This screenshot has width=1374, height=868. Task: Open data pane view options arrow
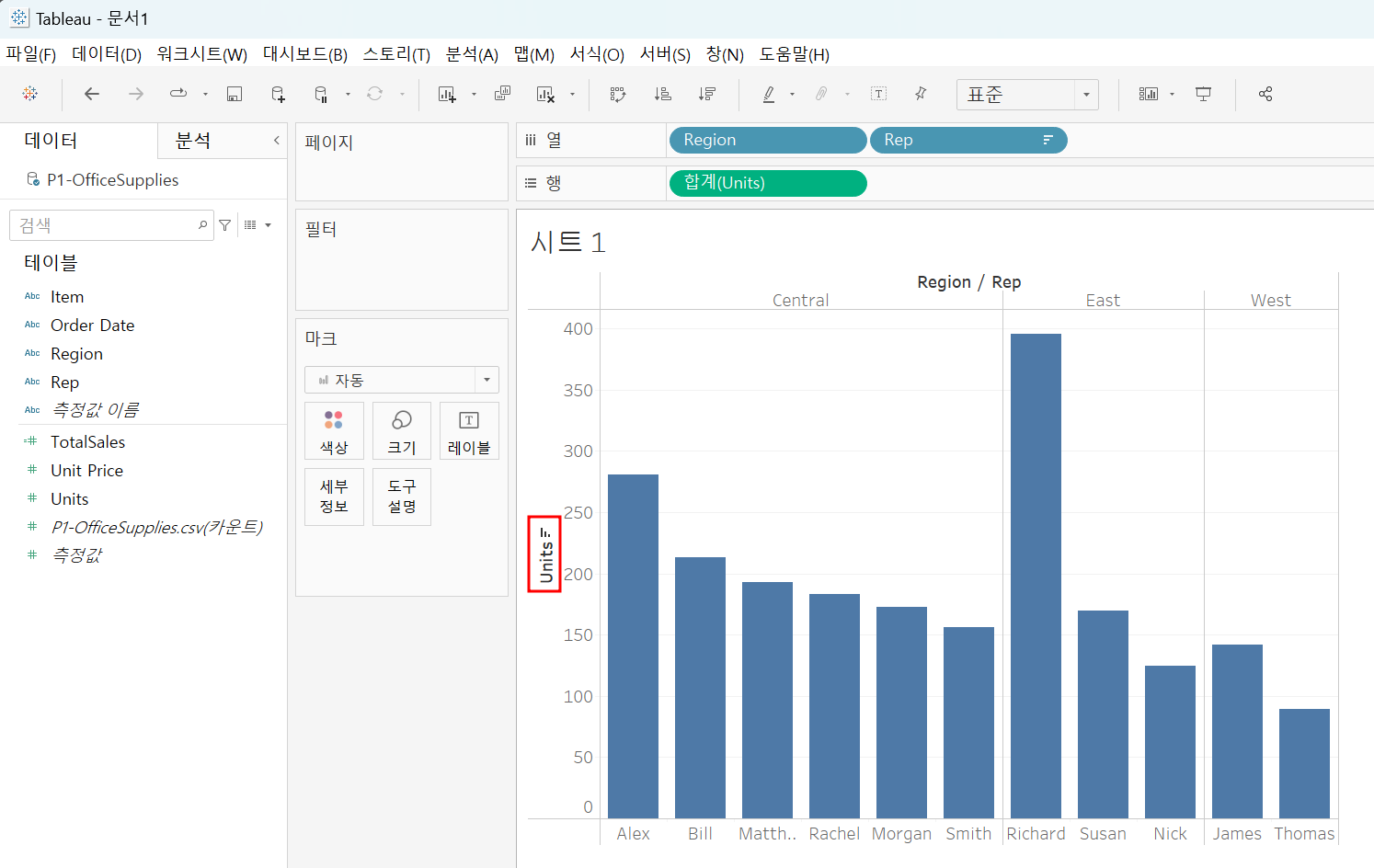(x=269, y=225)
